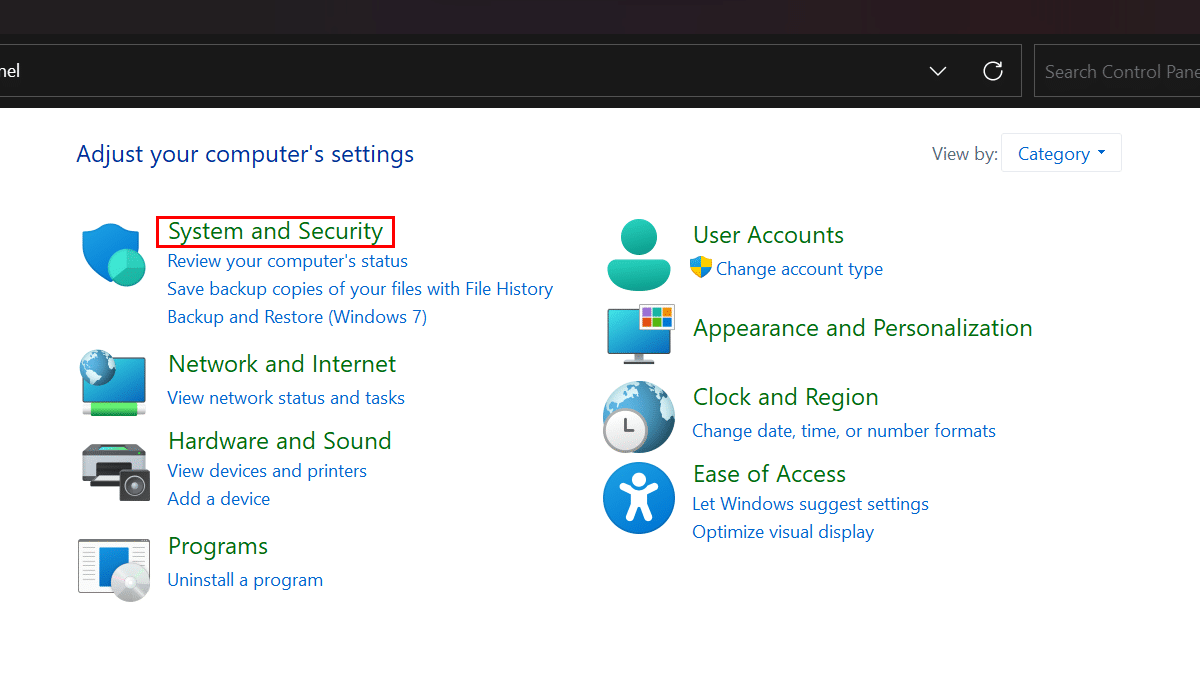Open Backup and Restore (Windows 7)
The width and height of the screenshot is (1200, 675).
[297, 317]
